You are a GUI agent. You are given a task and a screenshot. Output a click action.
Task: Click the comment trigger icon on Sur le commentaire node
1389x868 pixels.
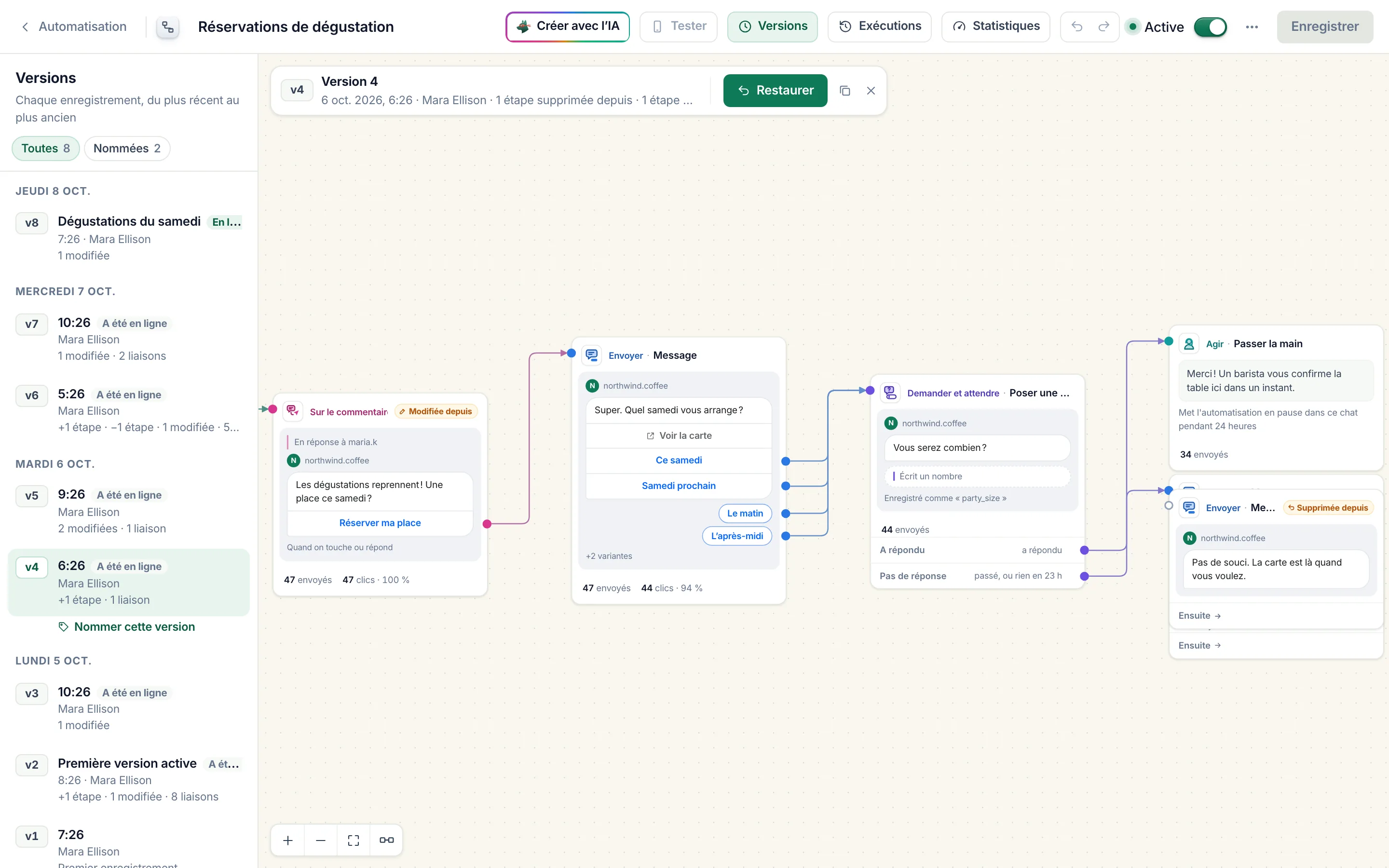point(293,410)
